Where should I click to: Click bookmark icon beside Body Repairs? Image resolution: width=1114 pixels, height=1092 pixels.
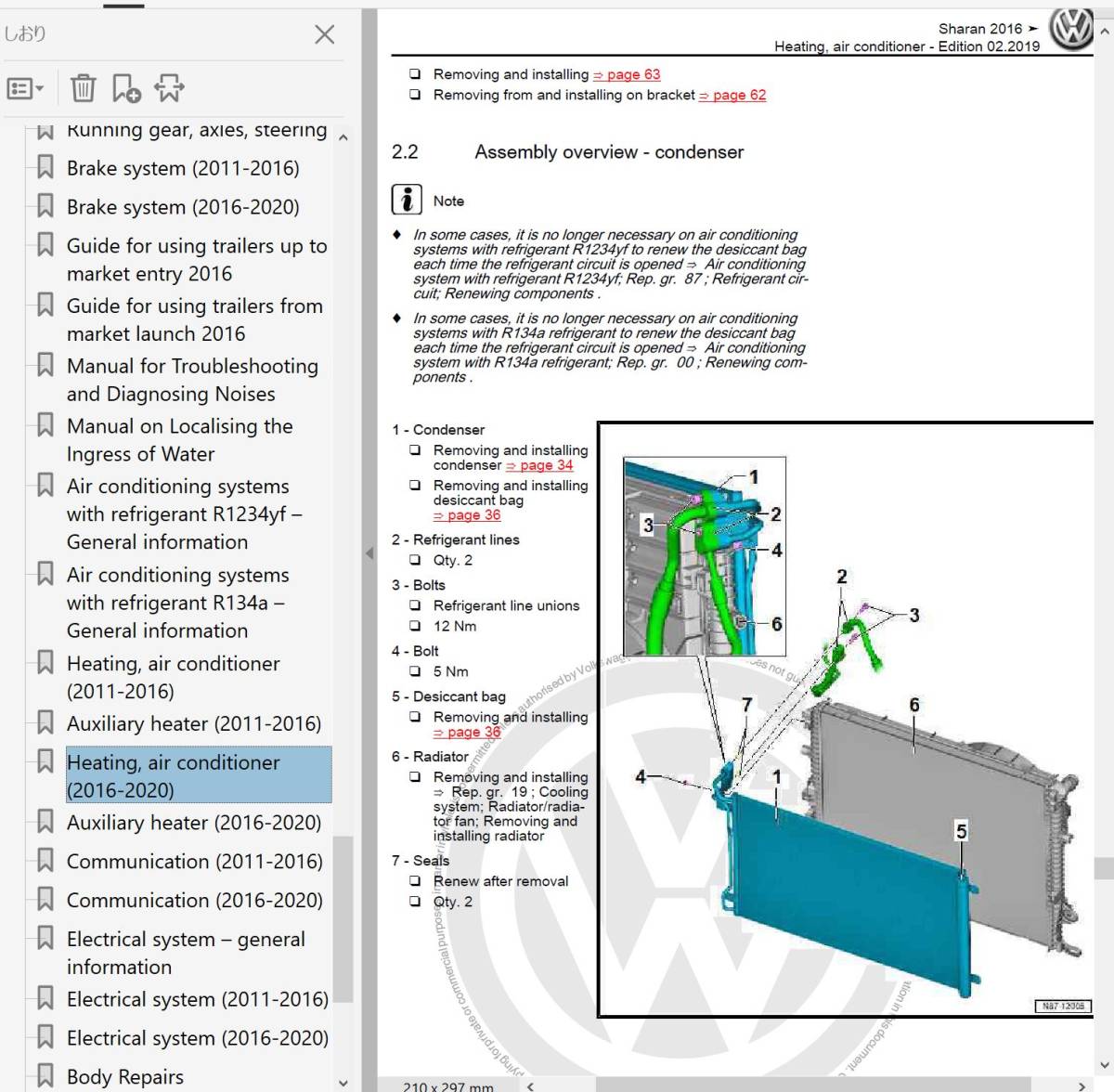[x=45, y=1076]
